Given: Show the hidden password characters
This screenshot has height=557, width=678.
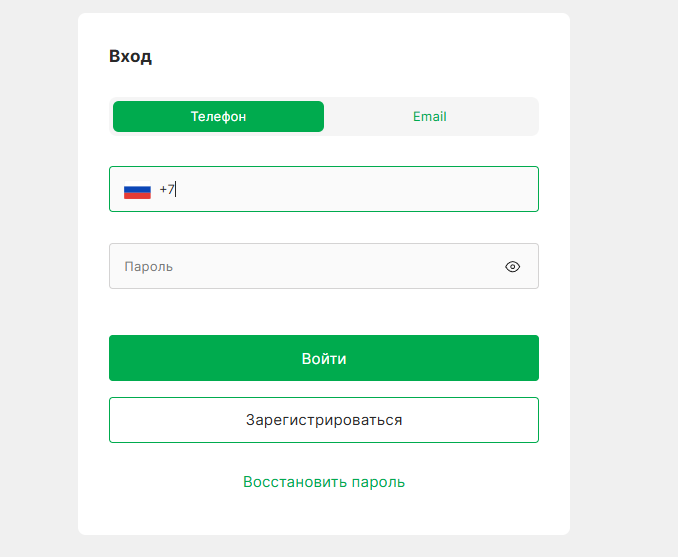Looking at the screenshot, I should click(513, 267).
